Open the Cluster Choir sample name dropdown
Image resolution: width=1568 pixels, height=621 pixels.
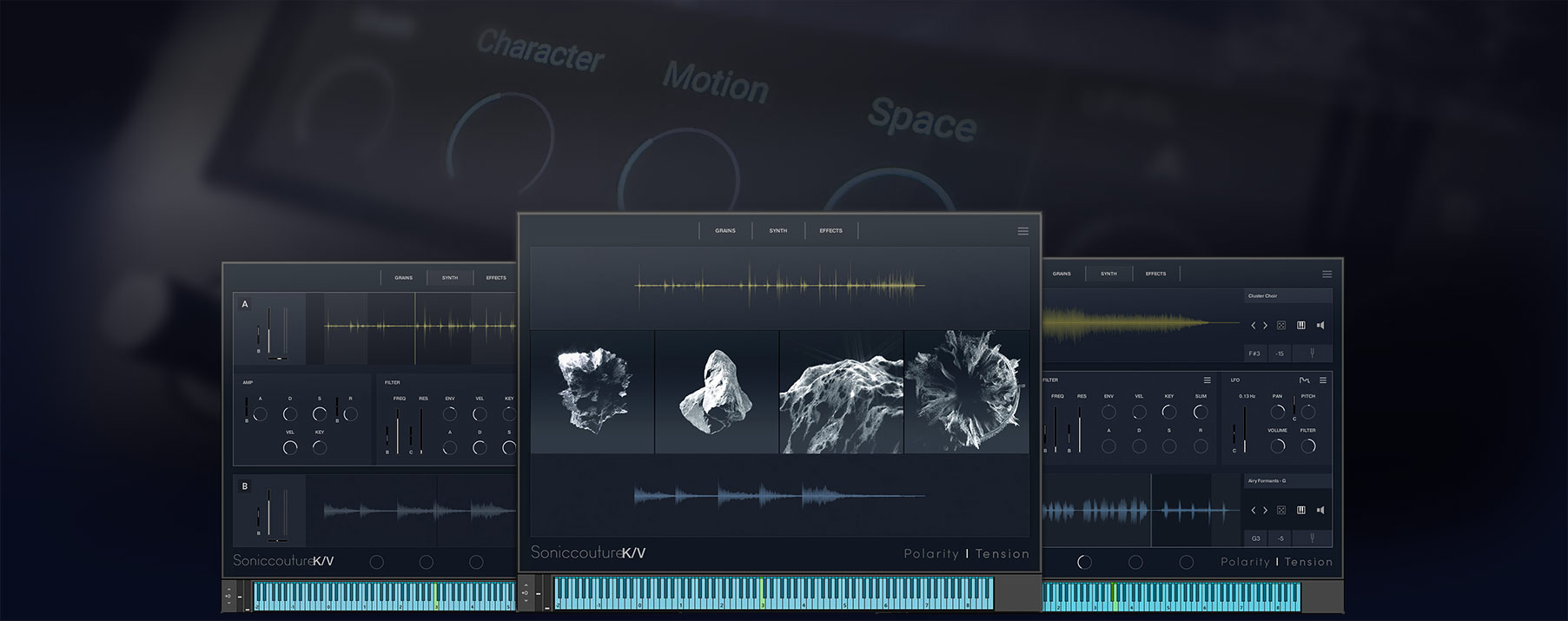(1287, 296)
